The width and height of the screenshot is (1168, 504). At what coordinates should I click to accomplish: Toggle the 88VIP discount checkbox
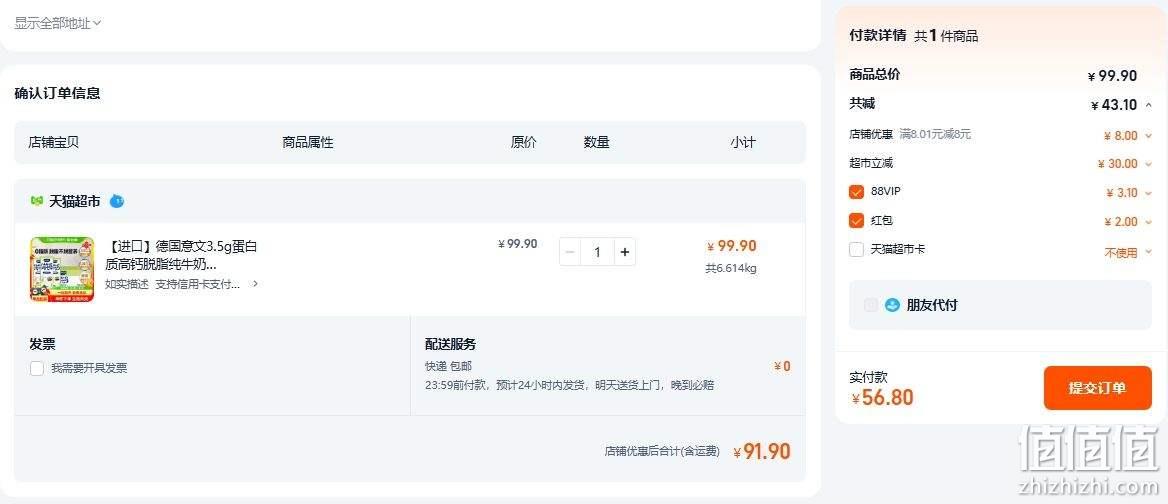tap(856, 192)
